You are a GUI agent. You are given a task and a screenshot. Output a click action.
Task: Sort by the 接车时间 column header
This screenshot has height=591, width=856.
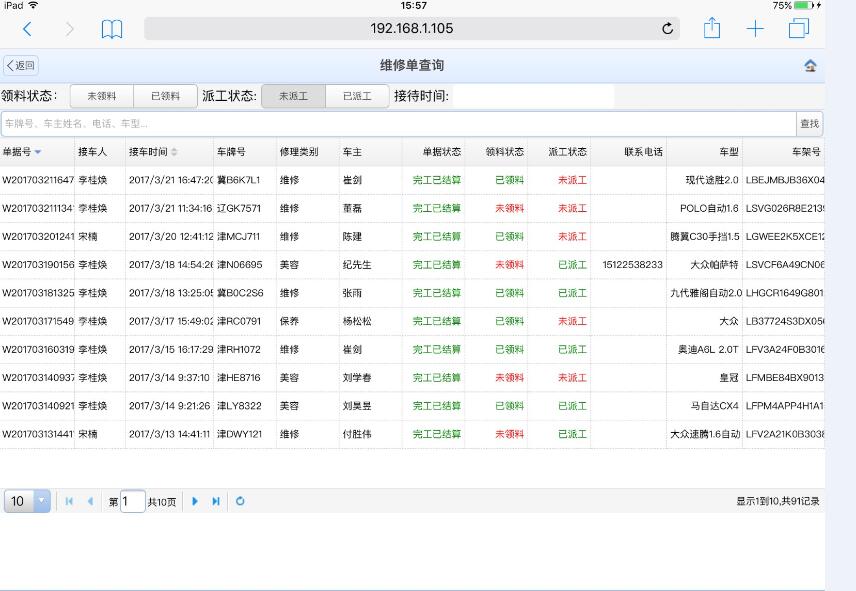click(x=152, y=152)
